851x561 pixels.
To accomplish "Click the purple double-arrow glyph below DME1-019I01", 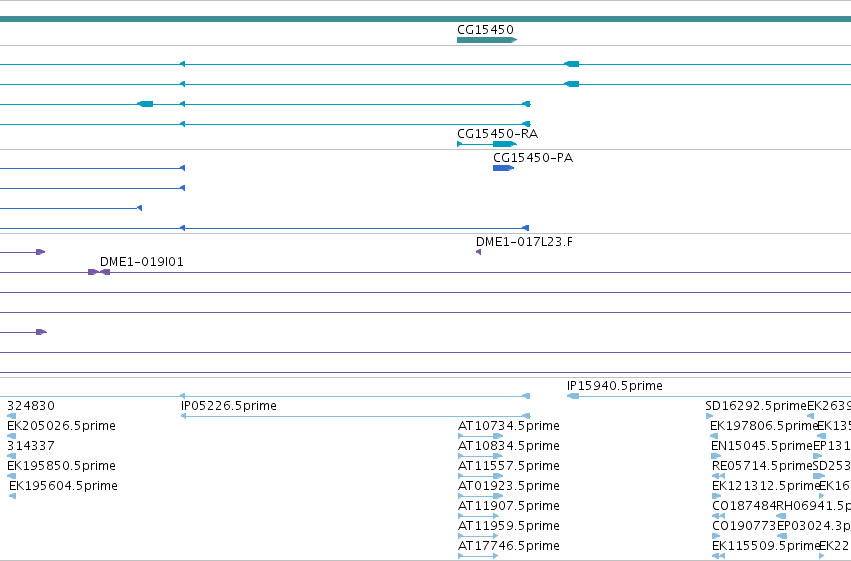I will pos(99,272).
